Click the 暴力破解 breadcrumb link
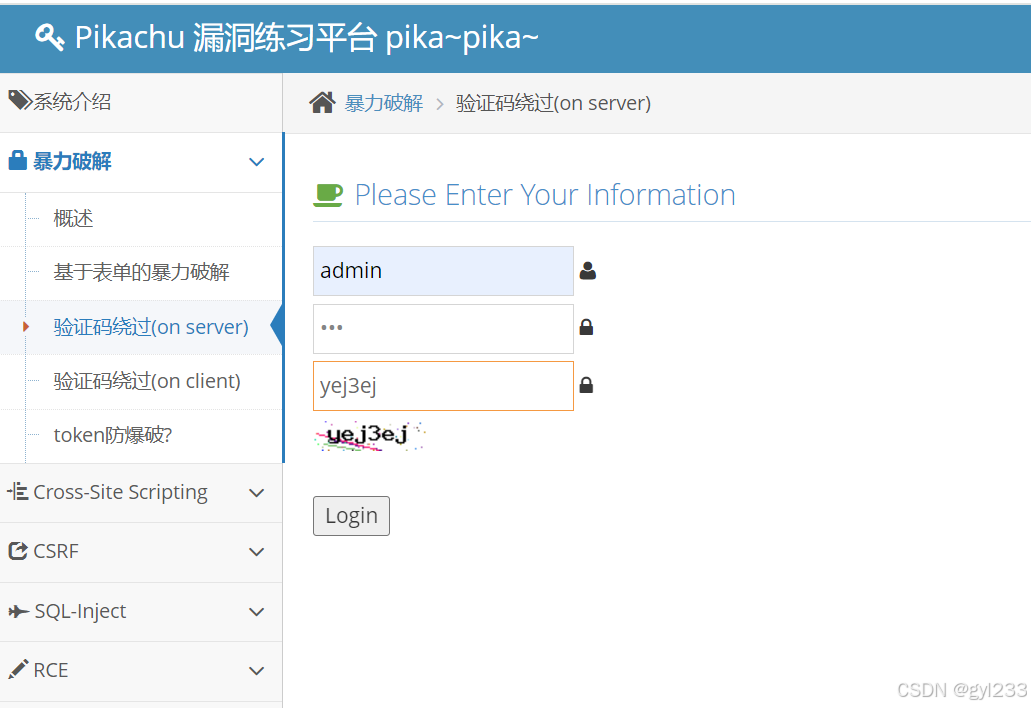The width and height of the screenshot is (1031, 708). [384, 103]
